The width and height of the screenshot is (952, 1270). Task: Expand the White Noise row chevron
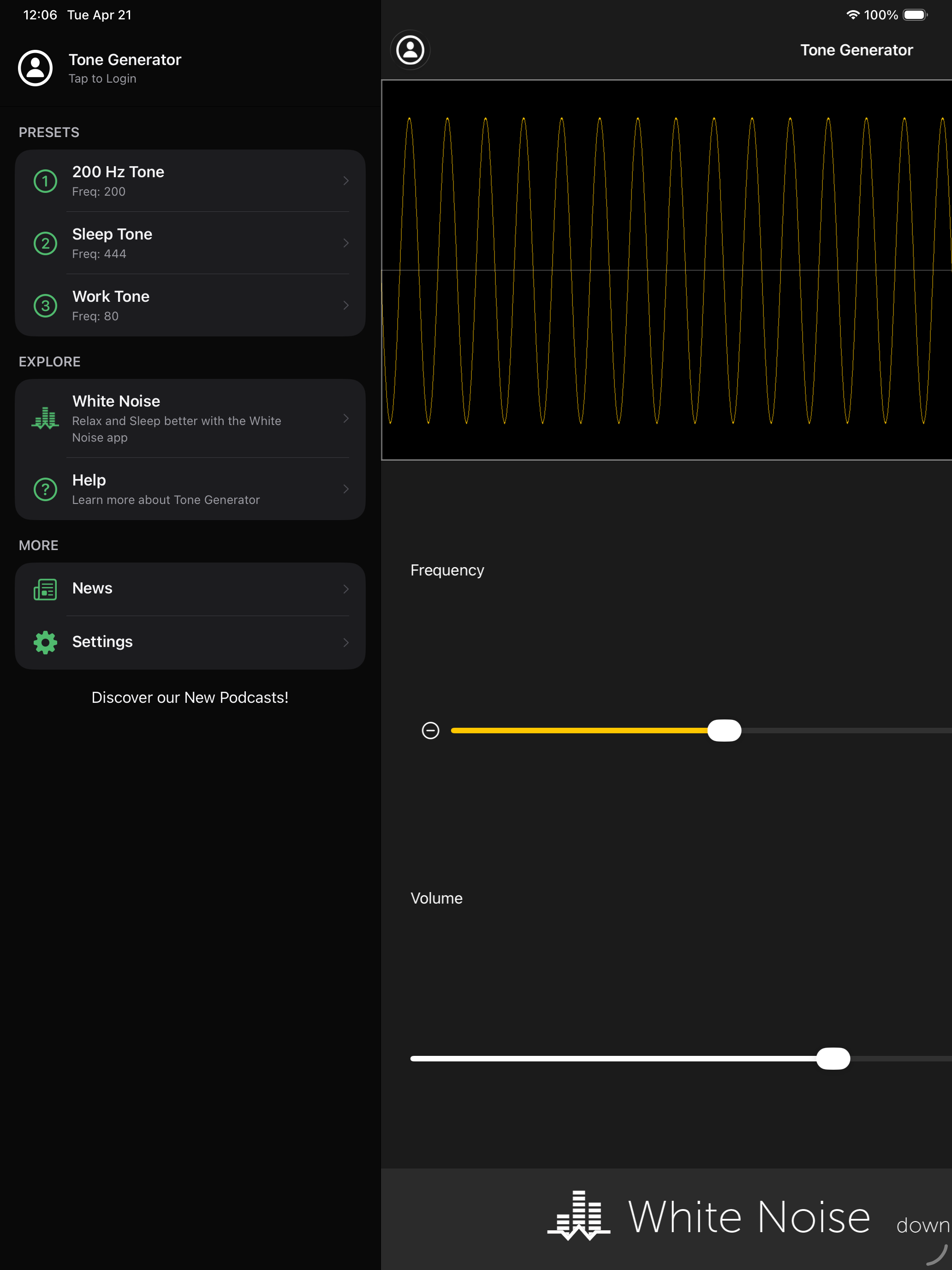pos(346,419)
